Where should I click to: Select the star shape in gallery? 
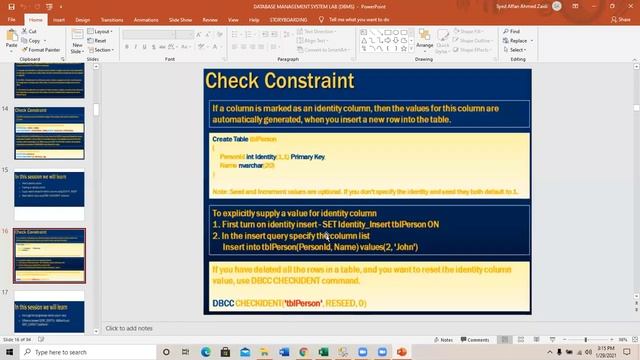coord(404,49)
